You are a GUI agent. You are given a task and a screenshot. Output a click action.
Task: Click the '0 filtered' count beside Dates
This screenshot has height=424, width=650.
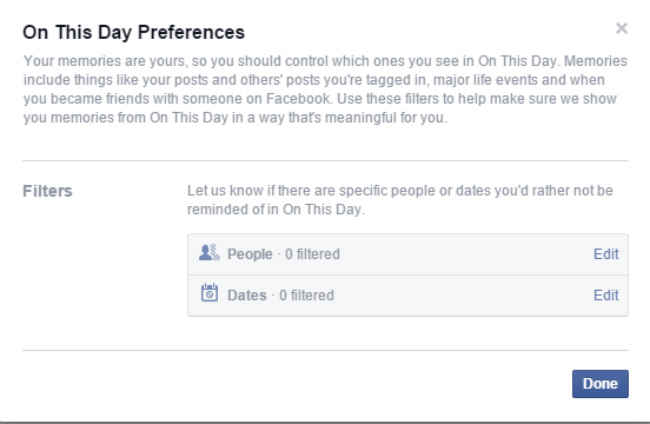[x=306, y=295]
